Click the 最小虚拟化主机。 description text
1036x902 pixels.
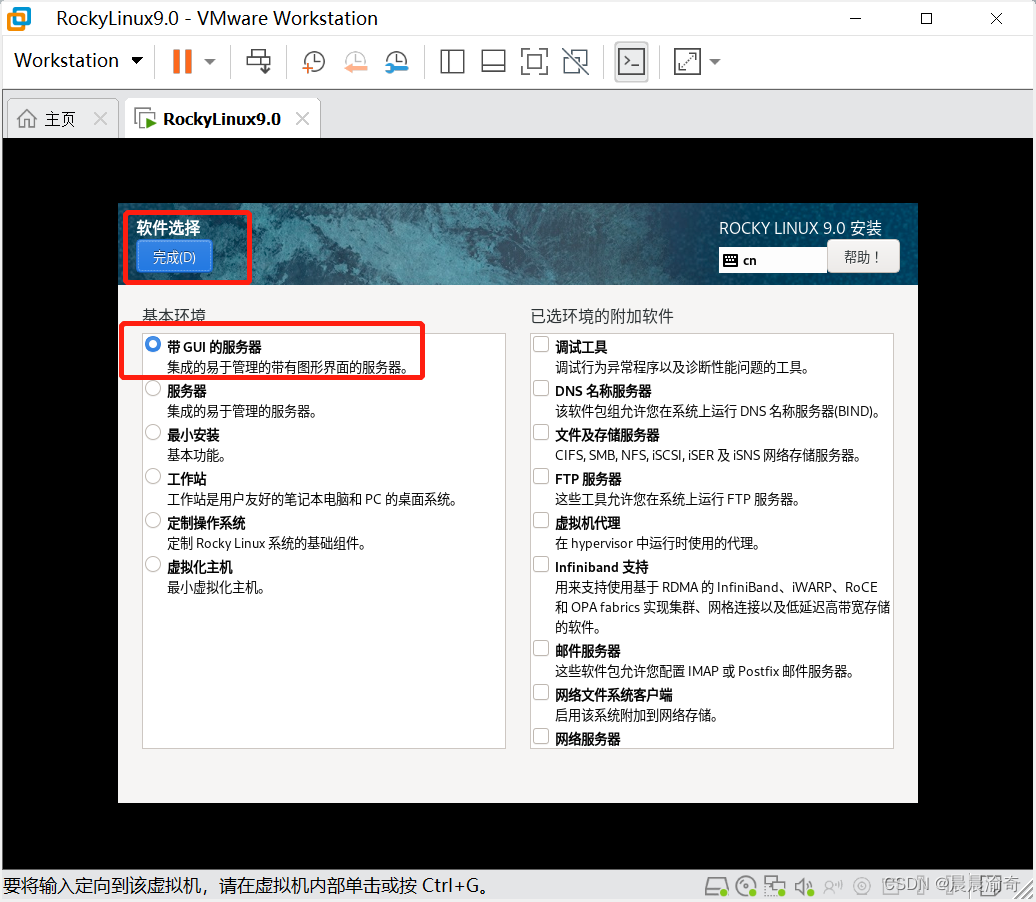click(215, 587)
